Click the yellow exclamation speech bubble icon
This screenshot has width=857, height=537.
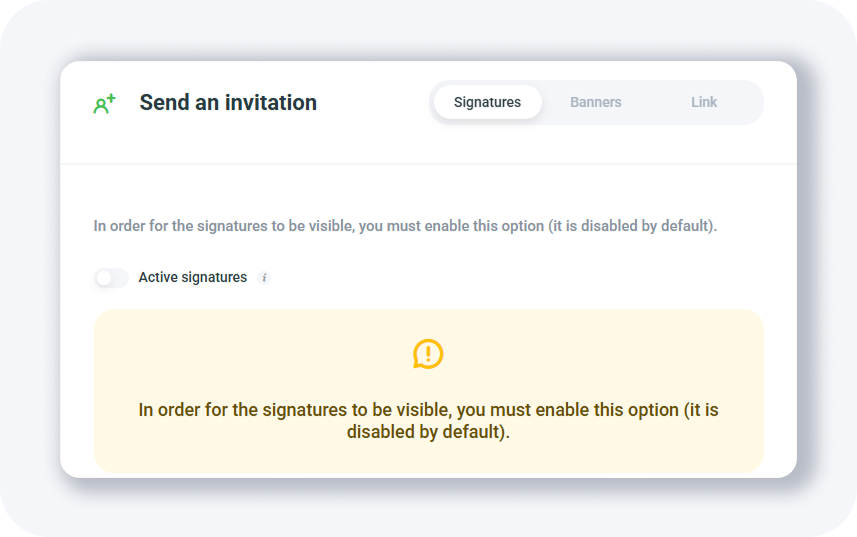[428, 354]
